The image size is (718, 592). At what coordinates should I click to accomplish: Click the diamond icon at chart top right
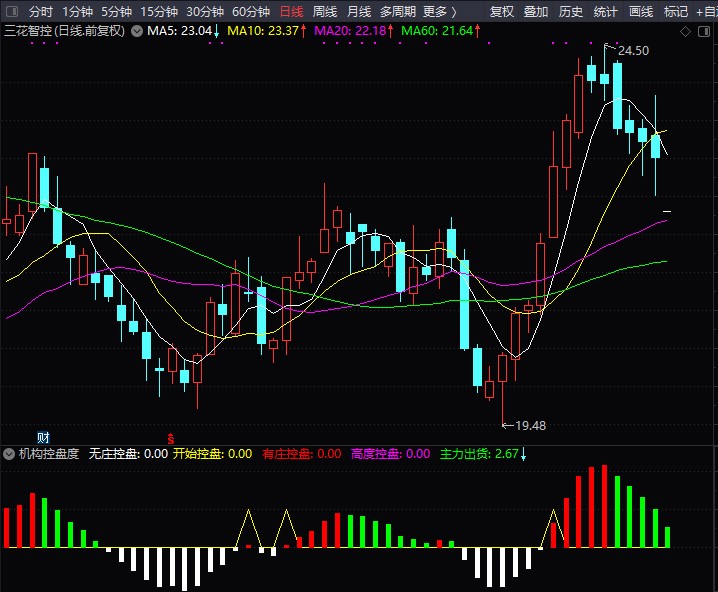685,32
